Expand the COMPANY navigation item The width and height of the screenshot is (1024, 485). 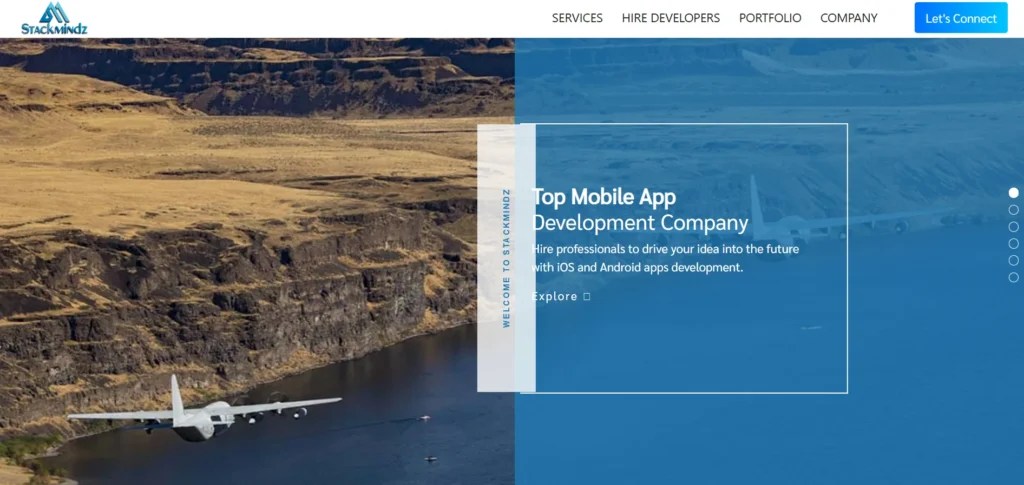[848, 18]
